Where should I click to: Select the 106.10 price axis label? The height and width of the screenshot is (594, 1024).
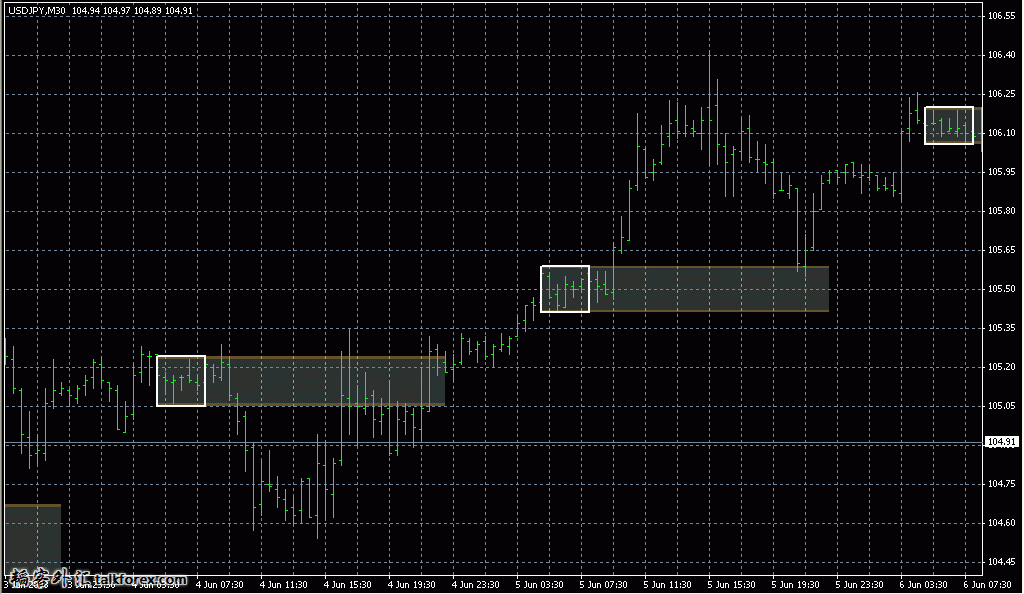[1001, 133]
